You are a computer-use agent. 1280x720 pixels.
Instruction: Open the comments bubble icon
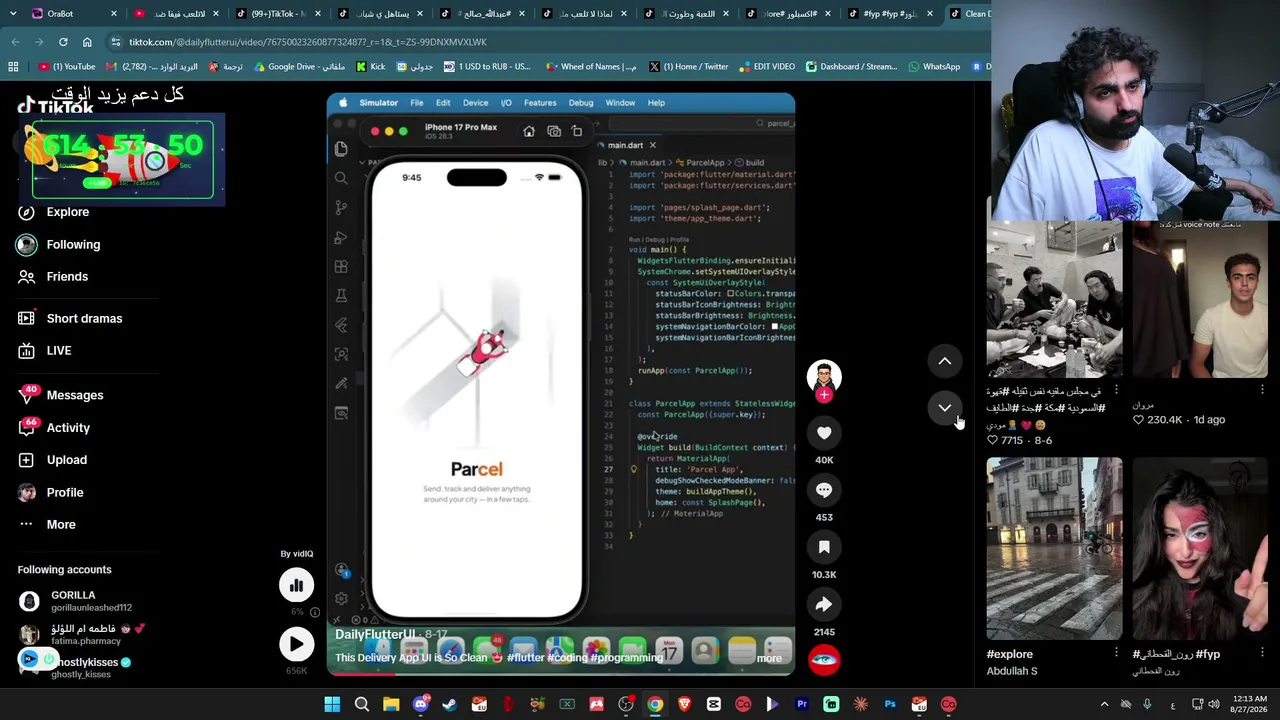click(824, 490)
